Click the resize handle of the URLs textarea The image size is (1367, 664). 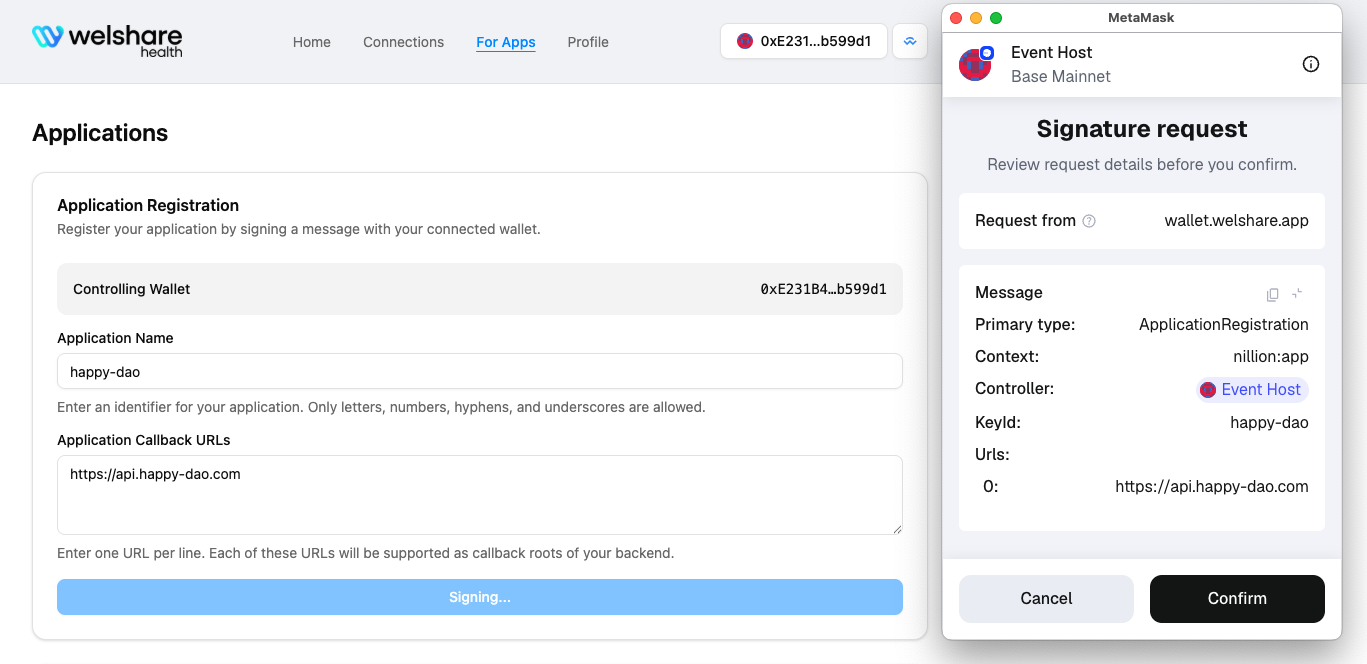pos(897,529)
